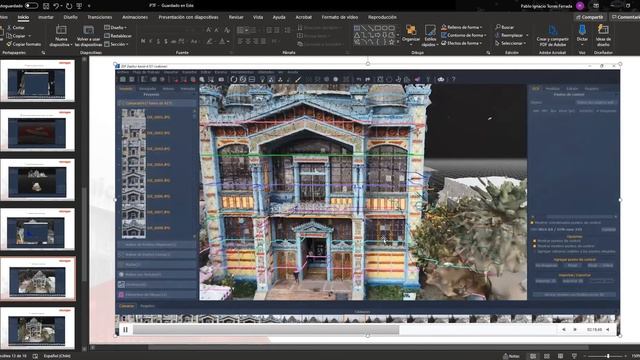The width and height of the screenshot is (640, 360).
Task: Open Estilos rápidos gallery
Action: 430,35
